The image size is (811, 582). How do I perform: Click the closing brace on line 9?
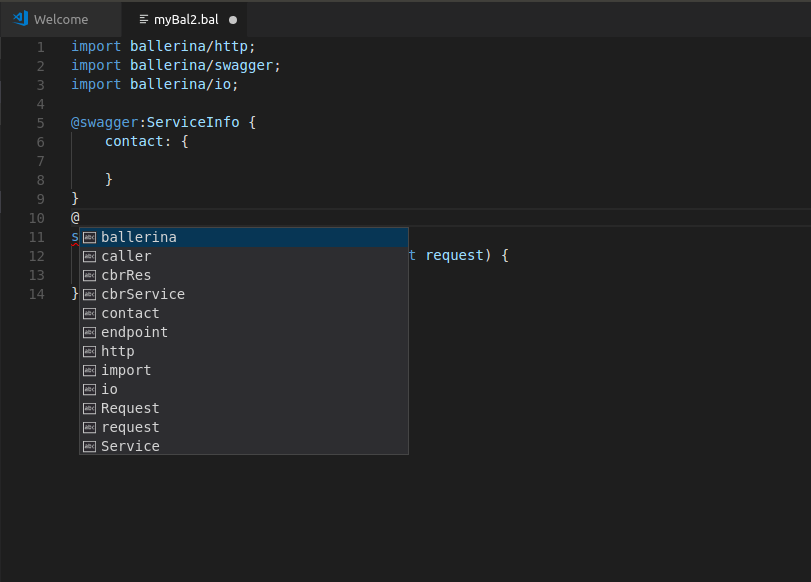point(75,199)
